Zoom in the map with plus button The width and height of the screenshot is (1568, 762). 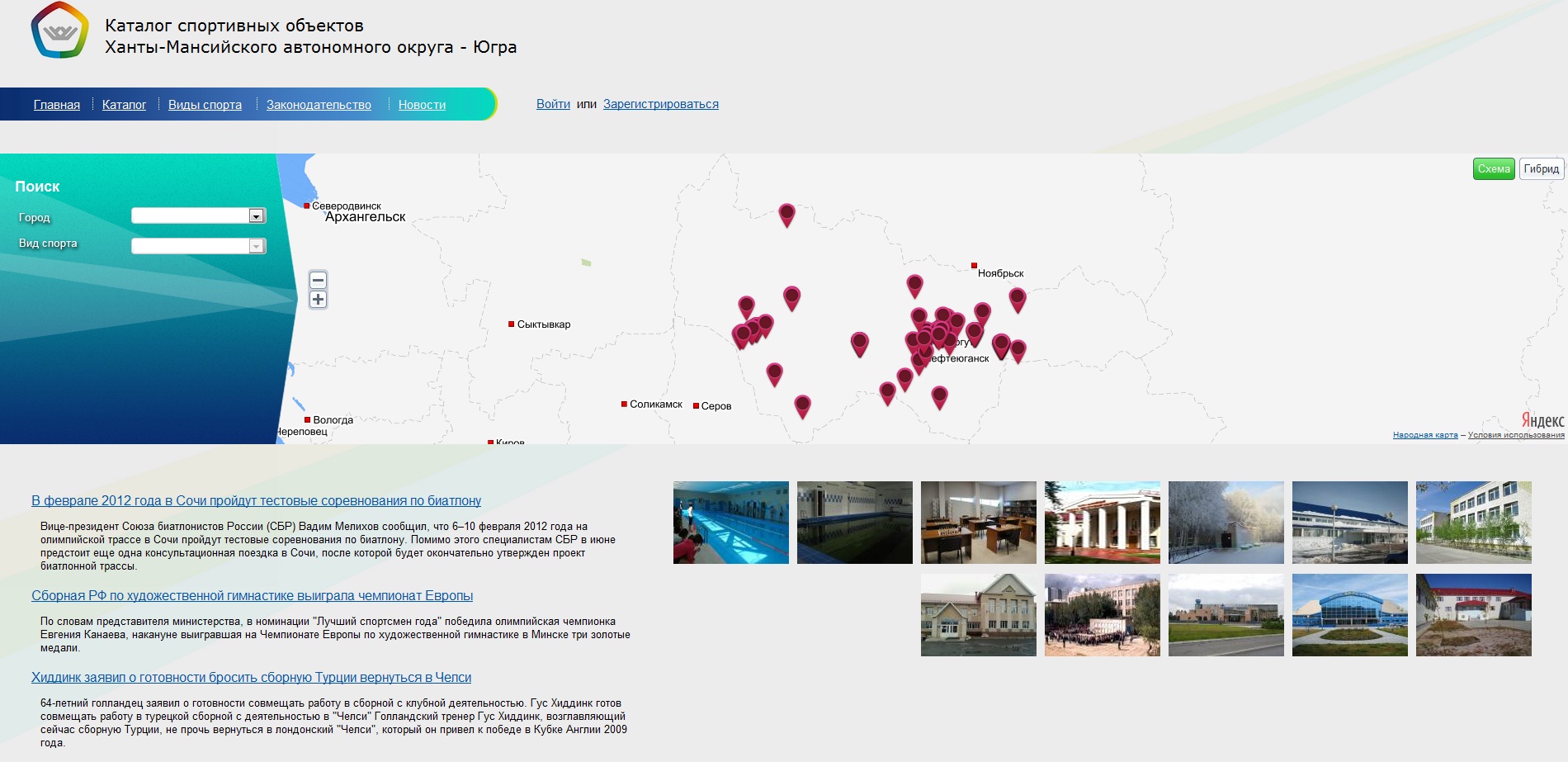coord(318,300)
